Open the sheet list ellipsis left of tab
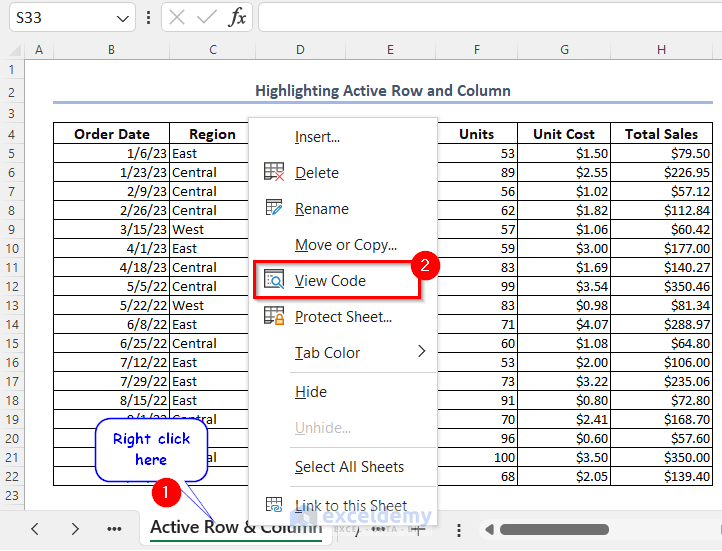 [x=114, y=528]
